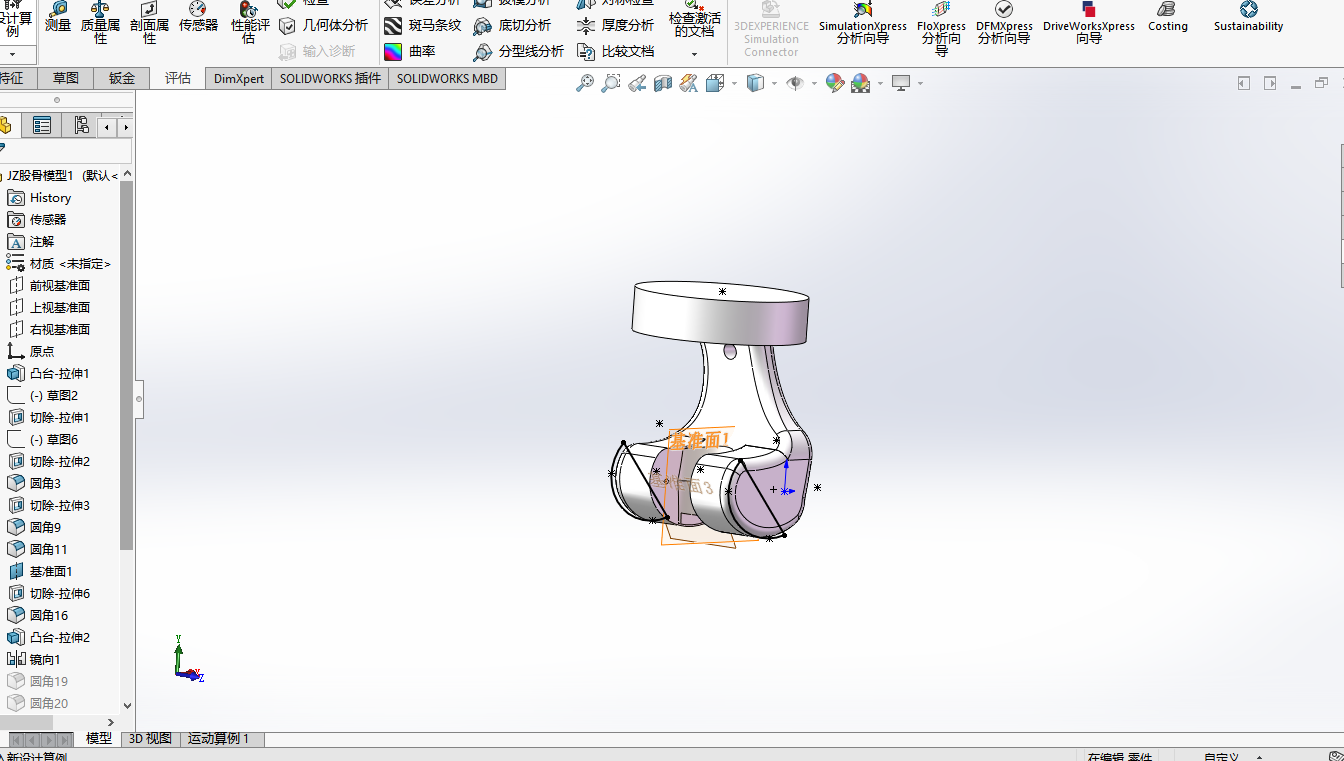The image size is (1344, 761).
Task: Open dropdown below 设计算例
Action: 13,54
